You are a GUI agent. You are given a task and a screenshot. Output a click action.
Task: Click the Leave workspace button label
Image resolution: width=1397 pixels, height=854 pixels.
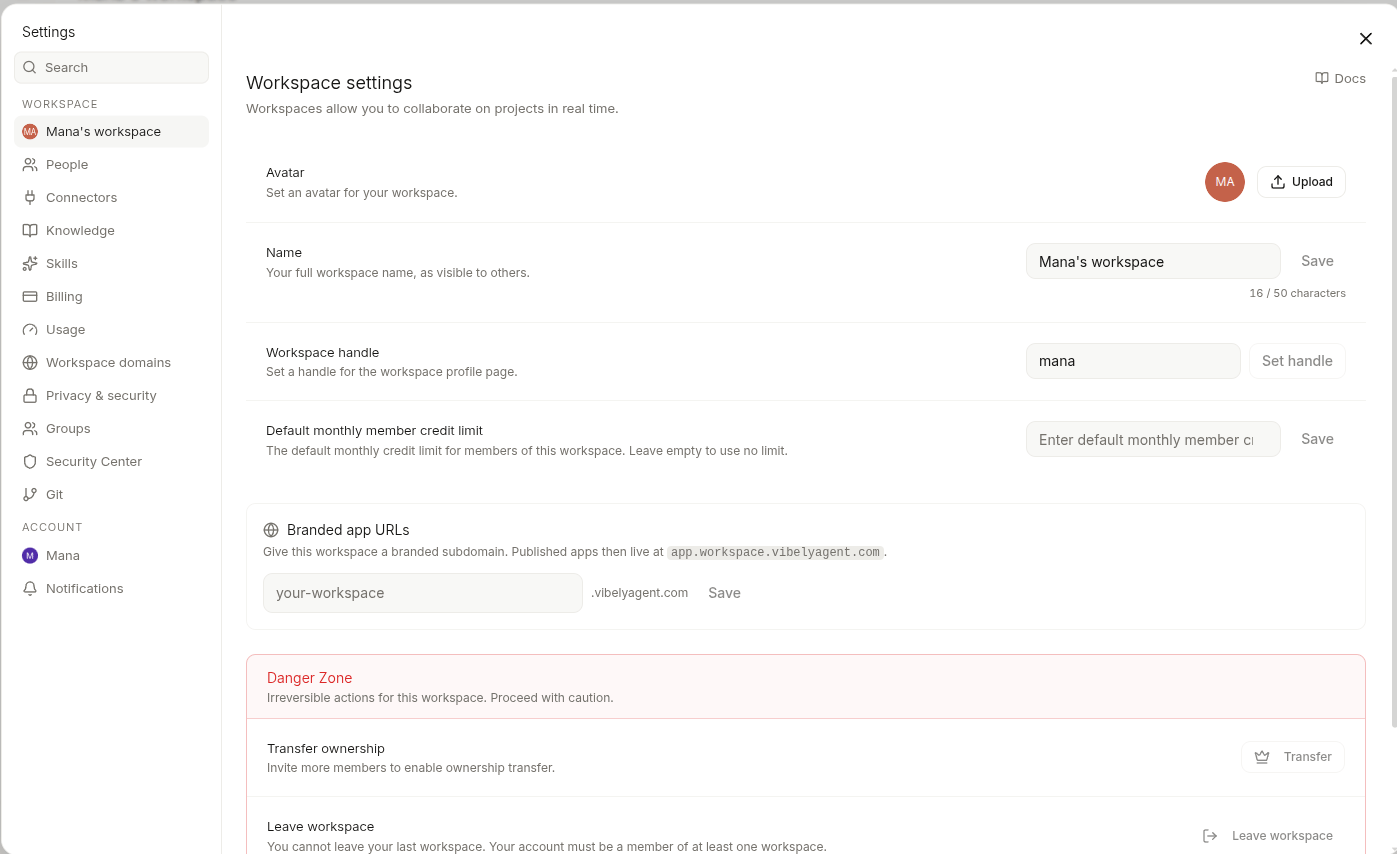click(1282, 836)
